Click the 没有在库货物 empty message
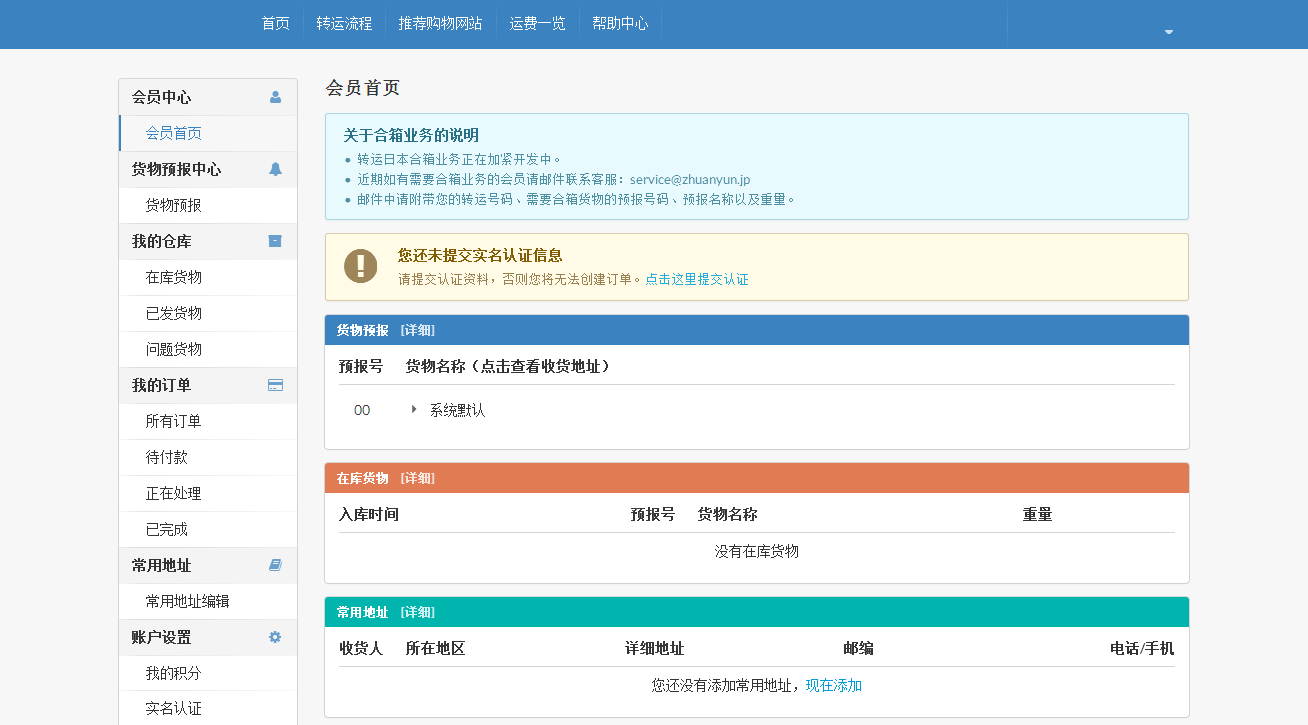The image size is (1308, 725). click(x=756, y=551)
